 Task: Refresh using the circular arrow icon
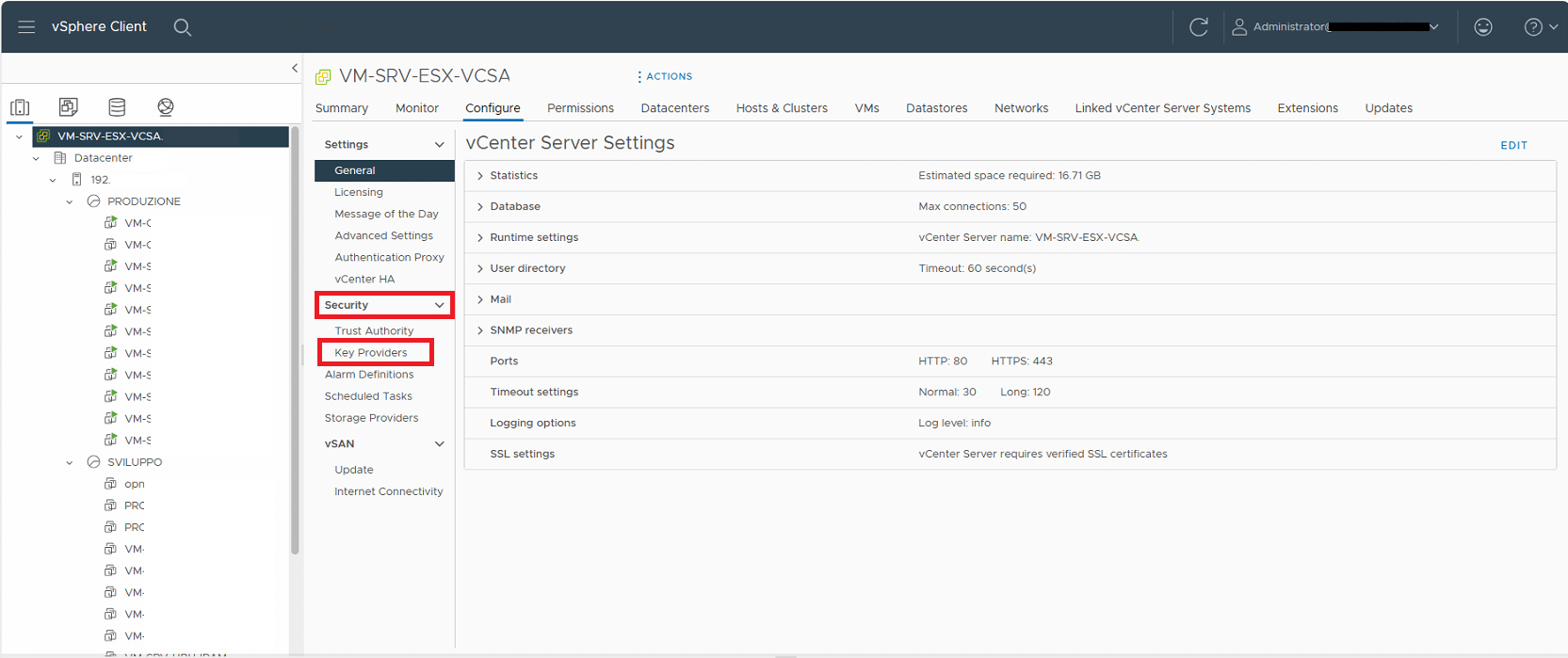tap(1198, 27)
